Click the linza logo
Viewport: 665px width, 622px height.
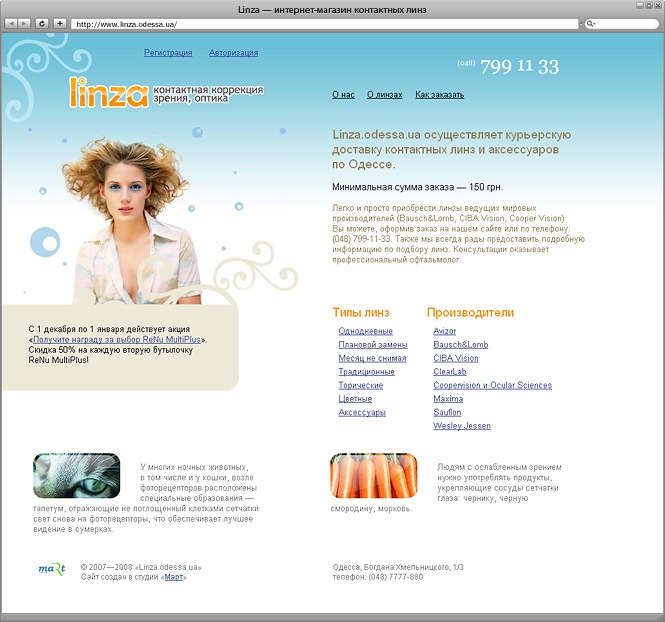tap(109, 92)
